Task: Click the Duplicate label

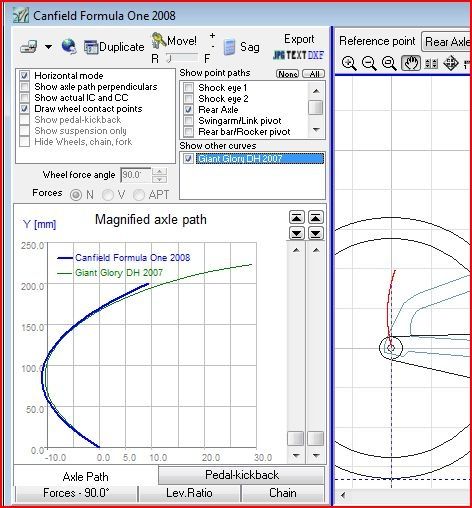Action: point(122,47)
